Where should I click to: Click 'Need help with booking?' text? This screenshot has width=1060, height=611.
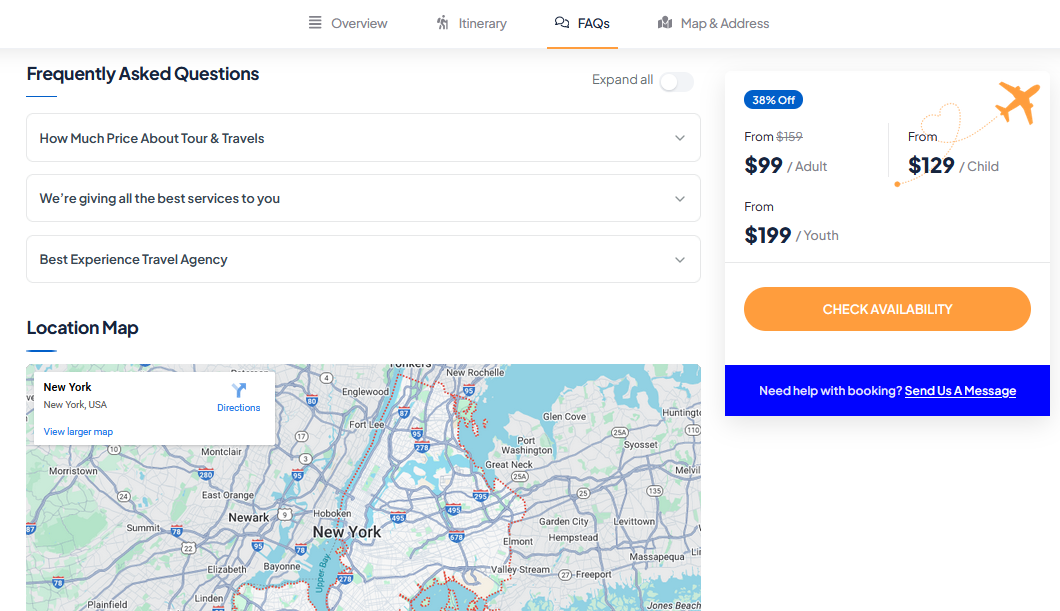pos(830,391)
